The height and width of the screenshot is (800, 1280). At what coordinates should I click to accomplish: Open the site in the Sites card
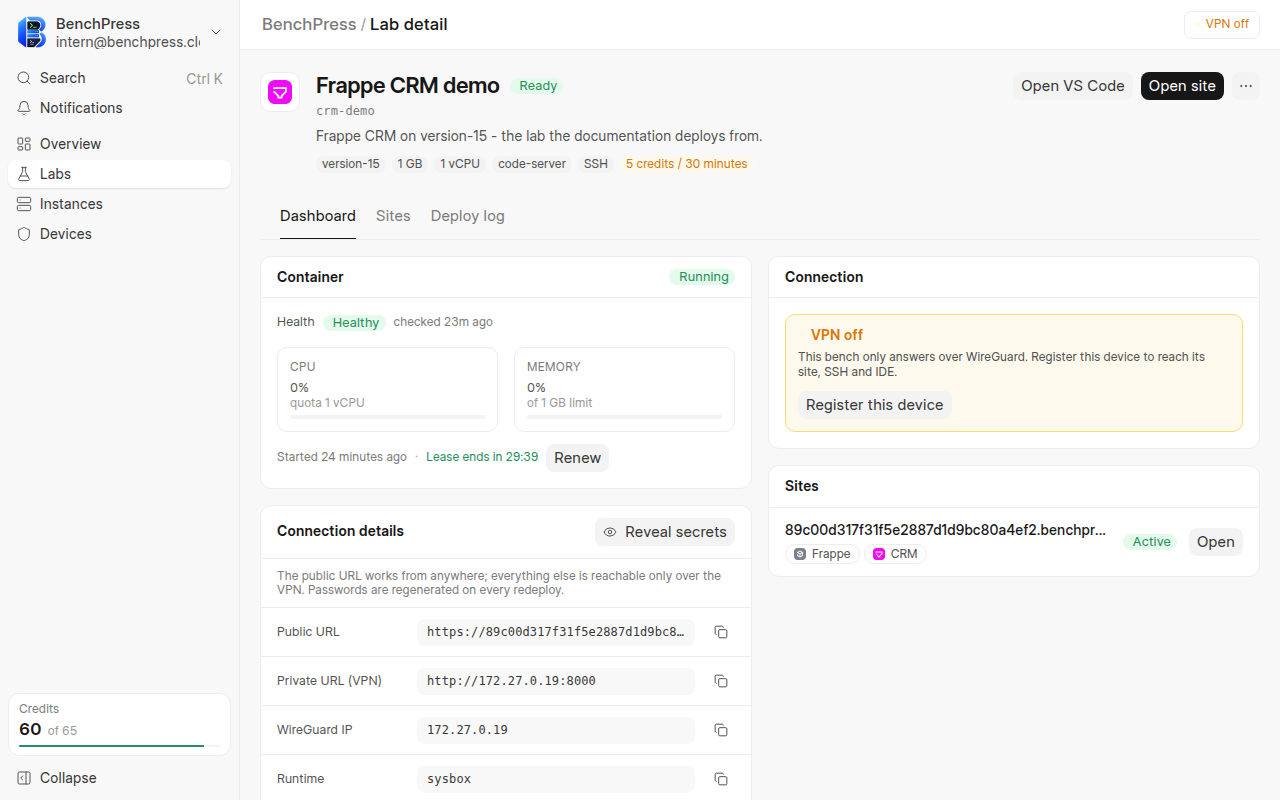1216,542
